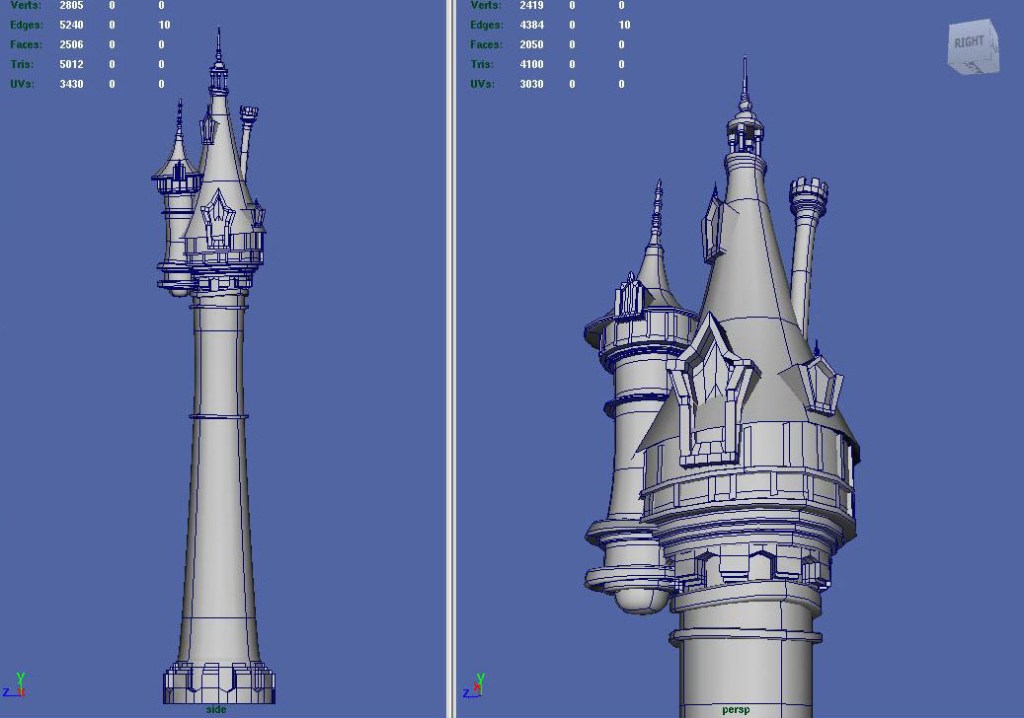Click the UVs value 3430 in side view
Image resolution: width=1024 pixels, height=718 pixels.
tap(71, 84)
